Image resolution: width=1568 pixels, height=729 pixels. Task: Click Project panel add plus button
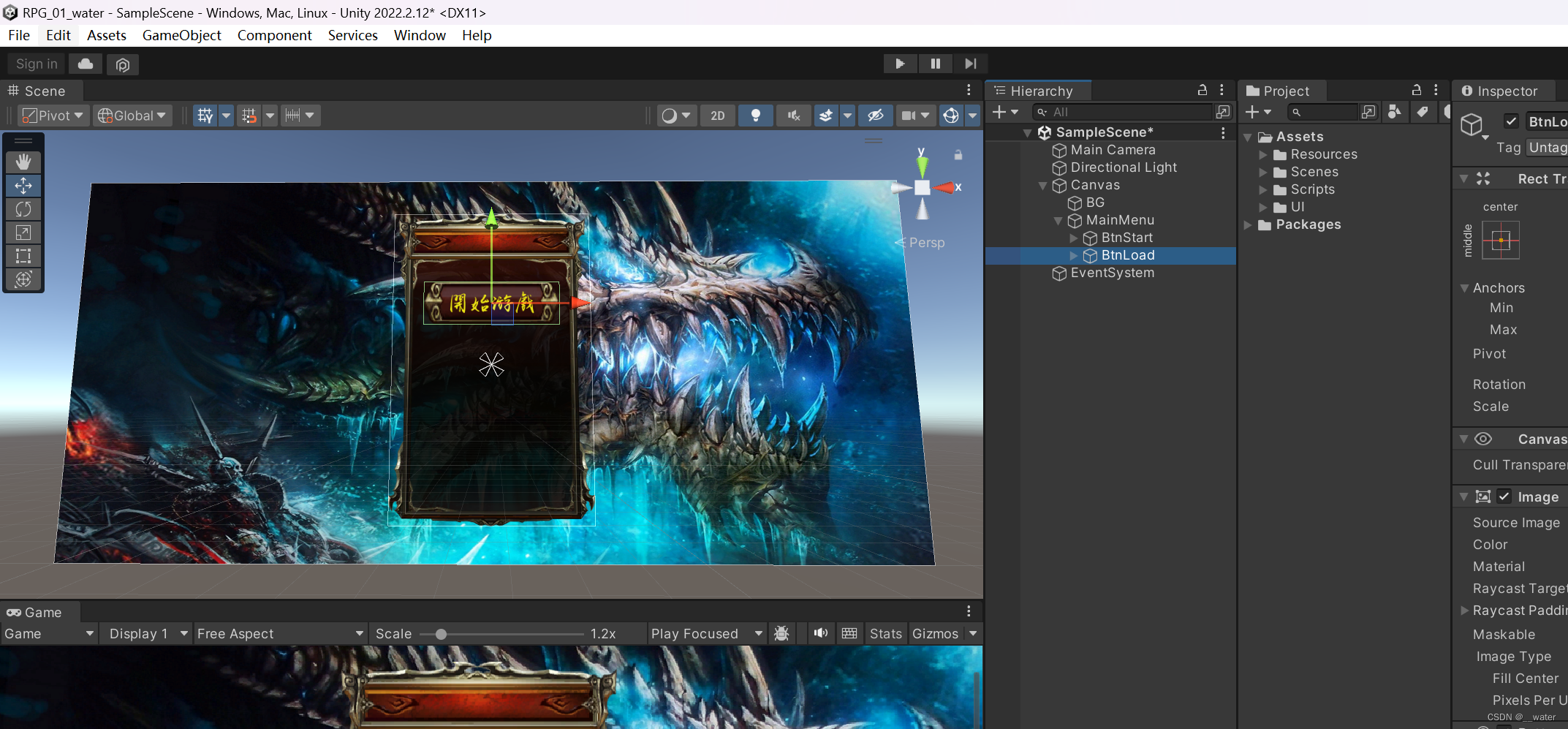[1258, 112]
